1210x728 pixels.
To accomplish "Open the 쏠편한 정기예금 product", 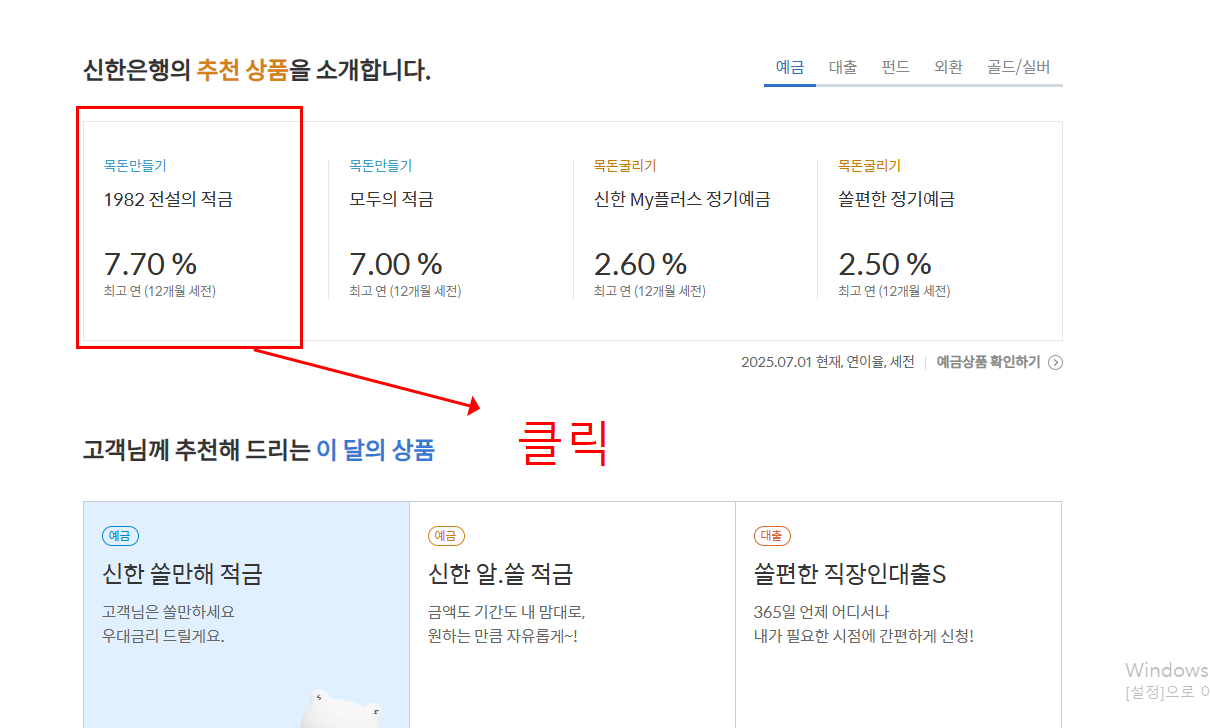I will pos(896,200).
